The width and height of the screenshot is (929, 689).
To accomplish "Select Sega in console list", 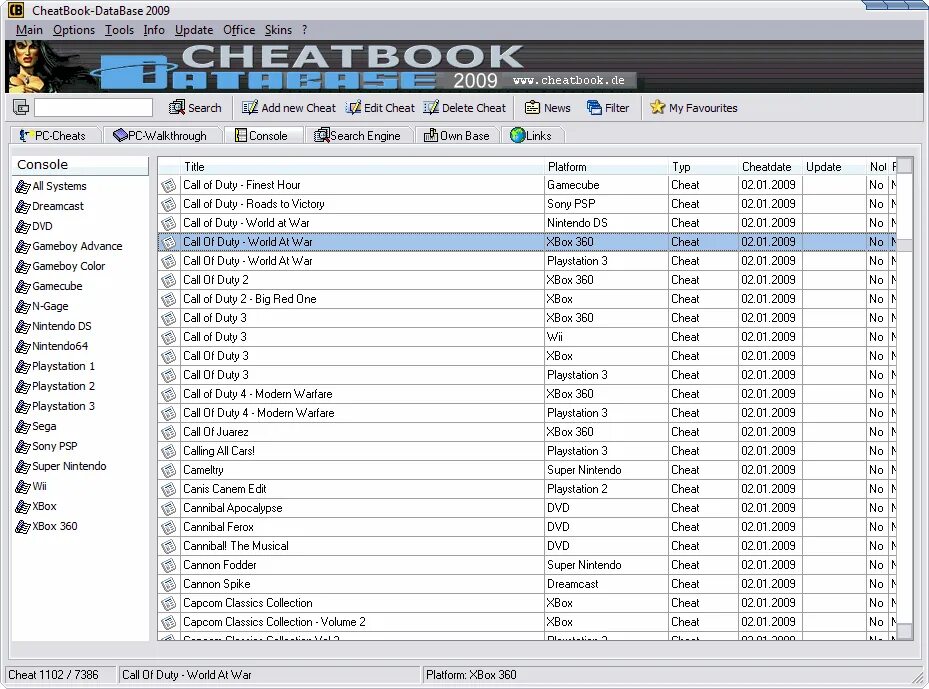I will coord(36,426).
